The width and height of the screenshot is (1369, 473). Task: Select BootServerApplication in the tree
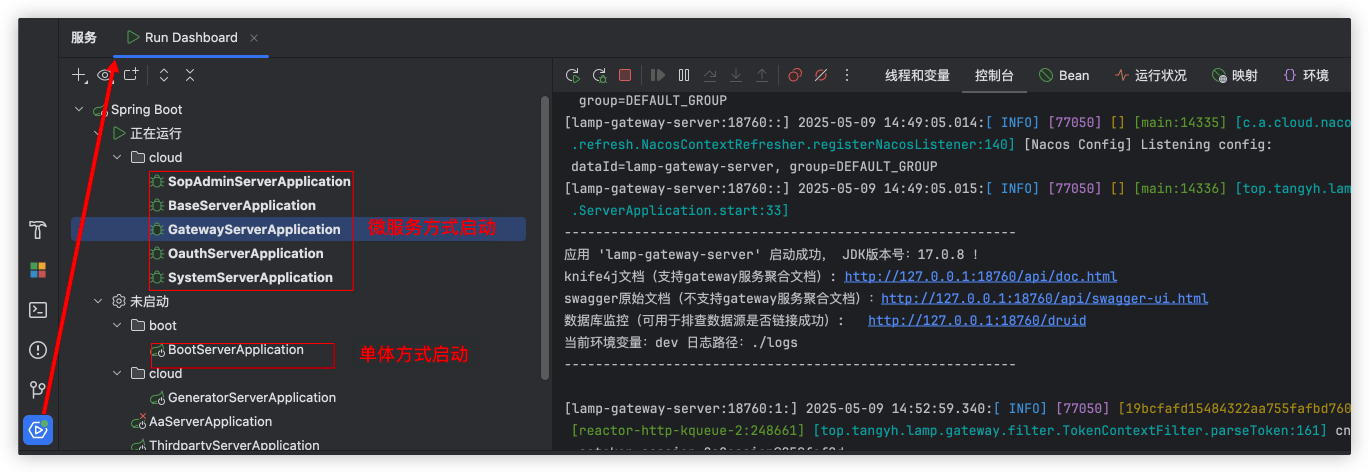point(235,350)
